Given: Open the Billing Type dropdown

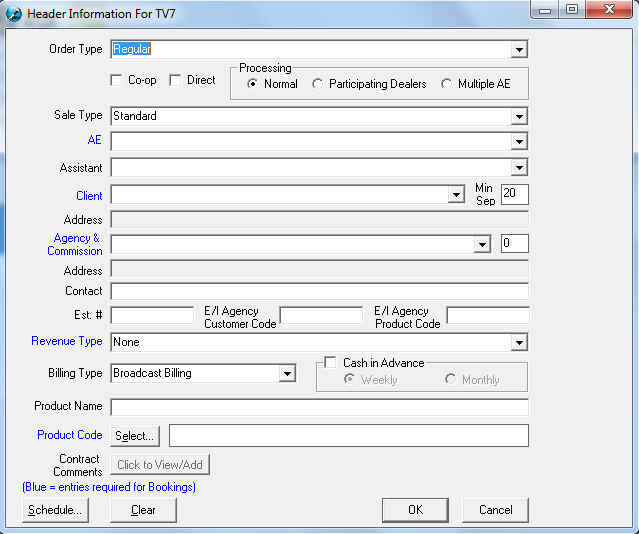Looking at the screenshot, I should pyautogui.click(x=287, y=374).
